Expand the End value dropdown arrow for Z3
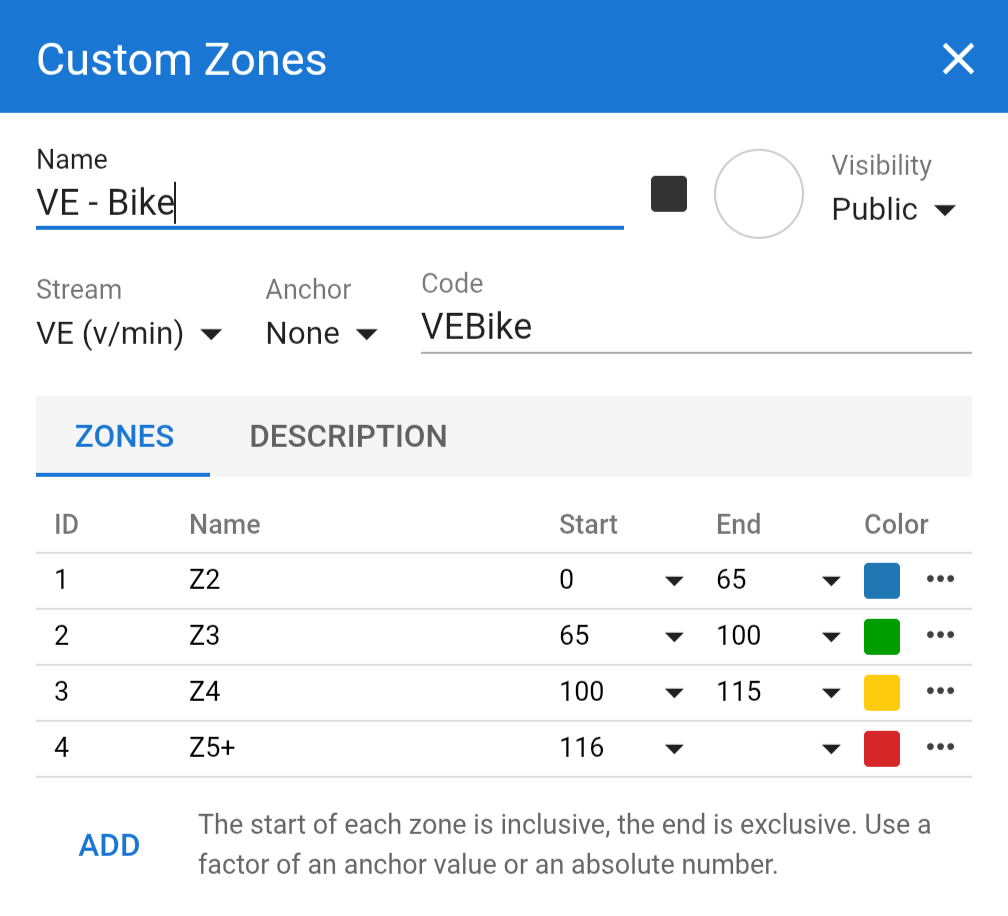The height and width of the screenshot is (916, 1008). click(x=830, y=637)
